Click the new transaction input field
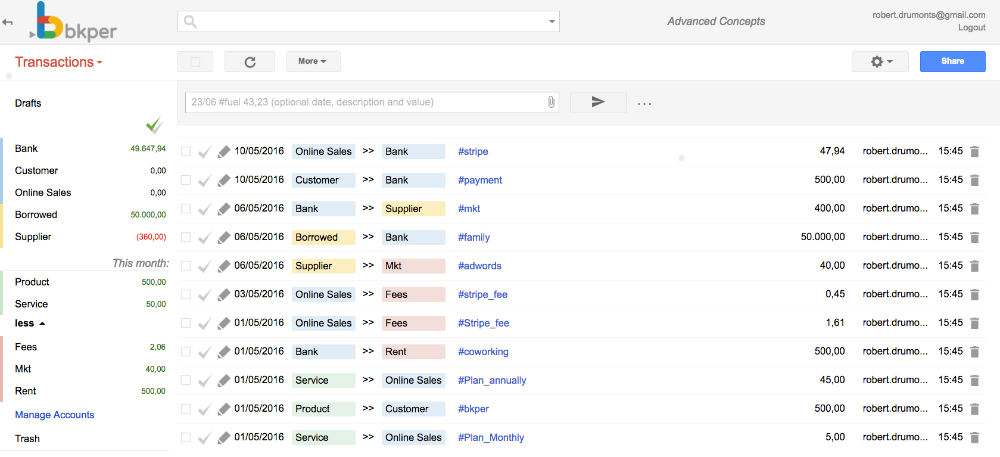Viewport: 1000px width, 457px height. tap(372, 102)
